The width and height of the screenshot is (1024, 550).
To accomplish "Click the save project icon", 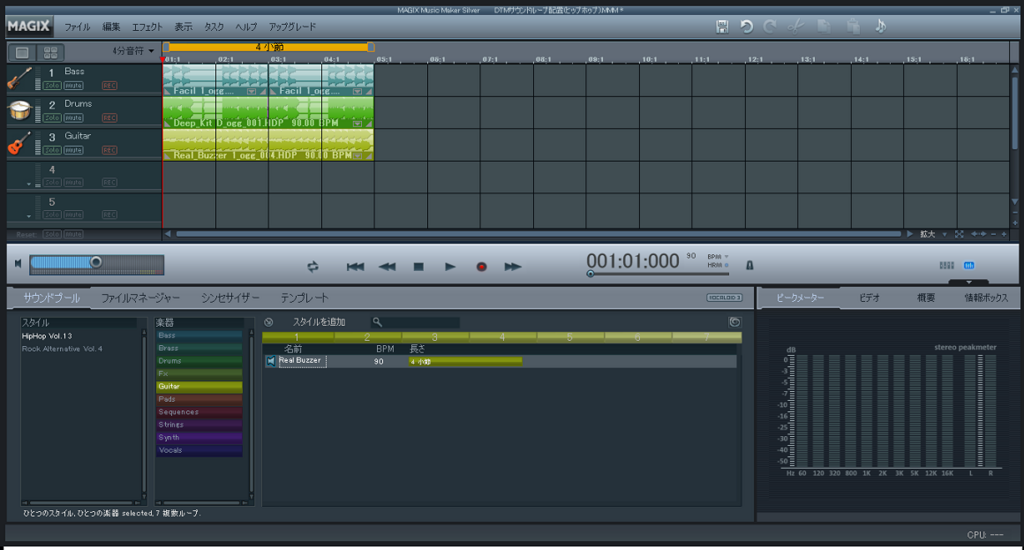I will [x=722, y=26].
